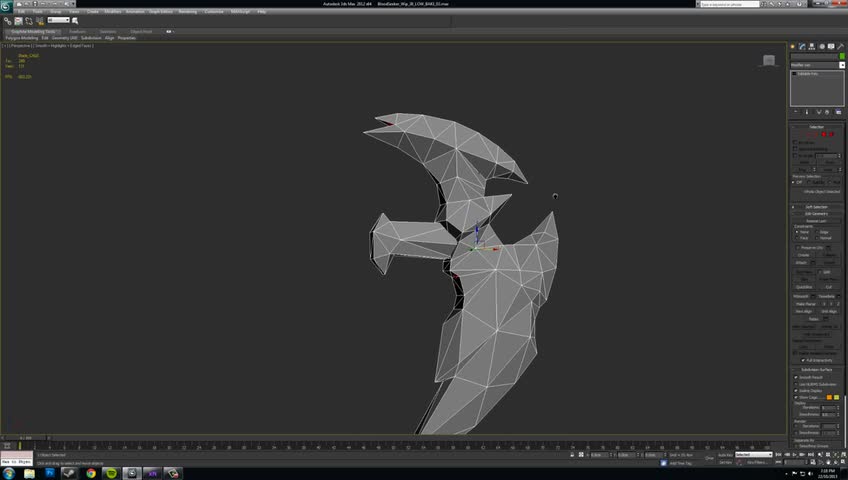848x480 pixels.
Task: Click the Pin Stack icon below modifier stack
Action: [796, 112]
